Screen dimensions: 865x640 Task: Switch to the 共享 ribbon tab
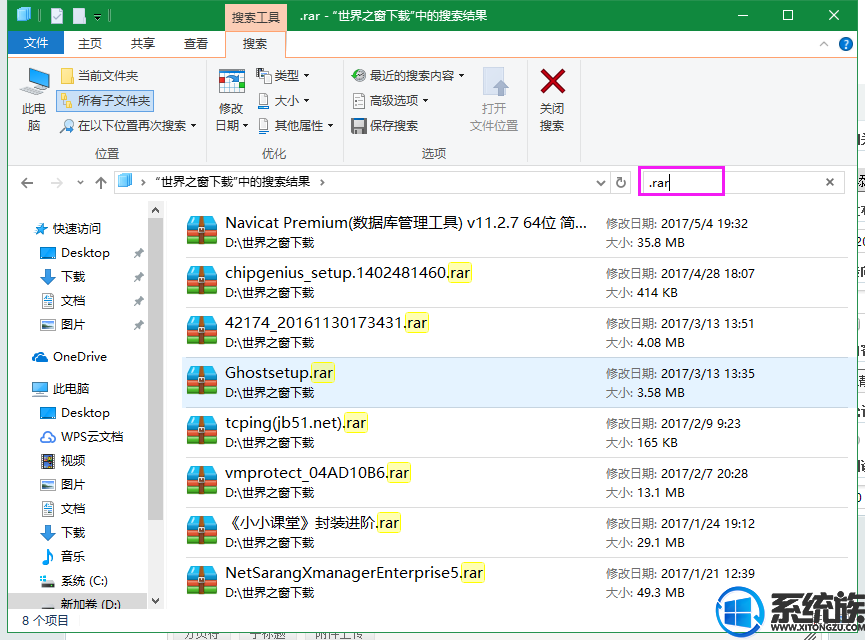coord(143,43)
